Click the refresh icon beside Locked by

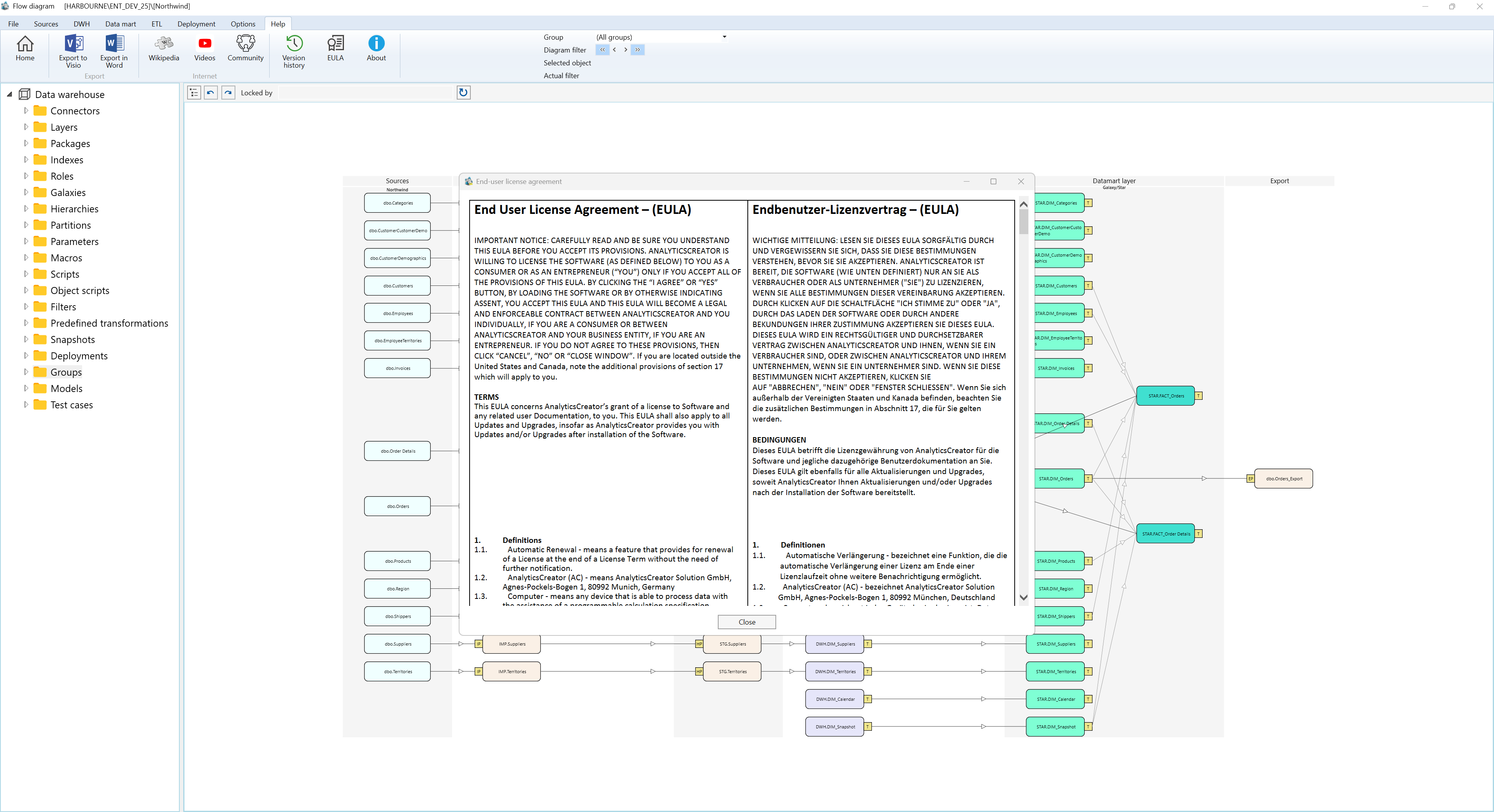pyautogui.click(x=463, y=93)
